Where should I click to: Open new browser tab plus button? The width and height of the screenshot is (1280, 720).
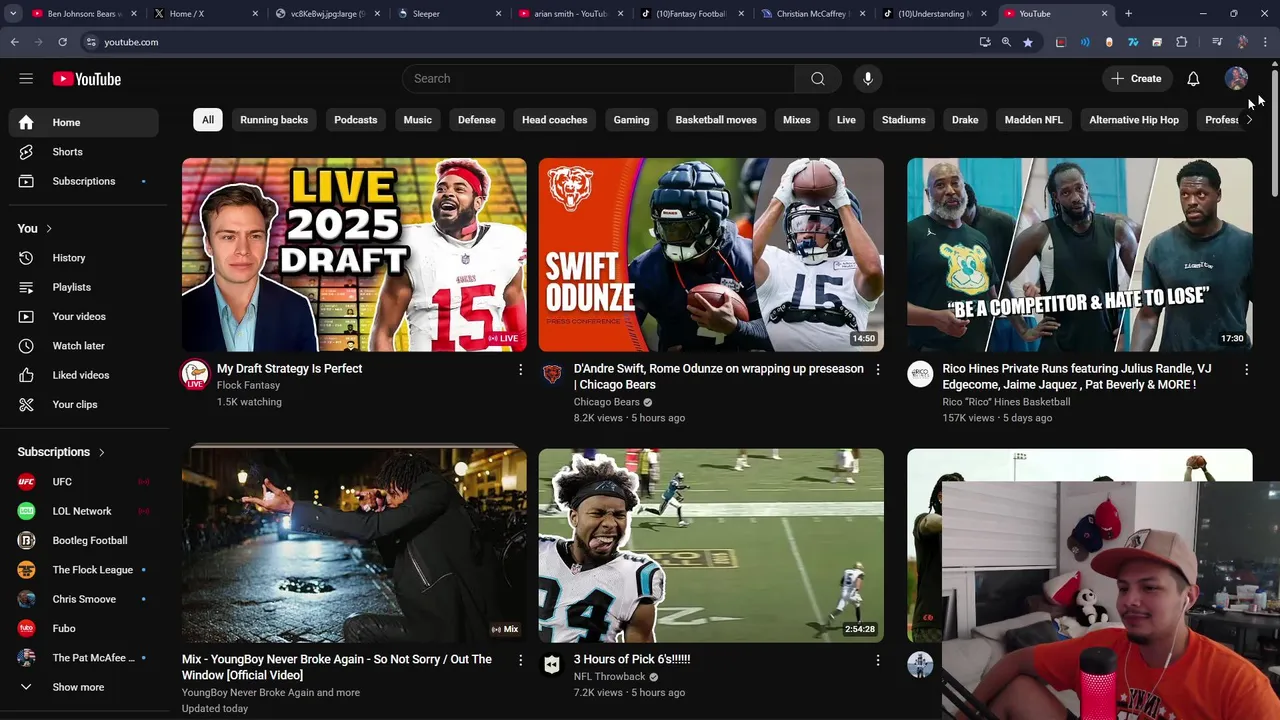[x=1128, y=14]
